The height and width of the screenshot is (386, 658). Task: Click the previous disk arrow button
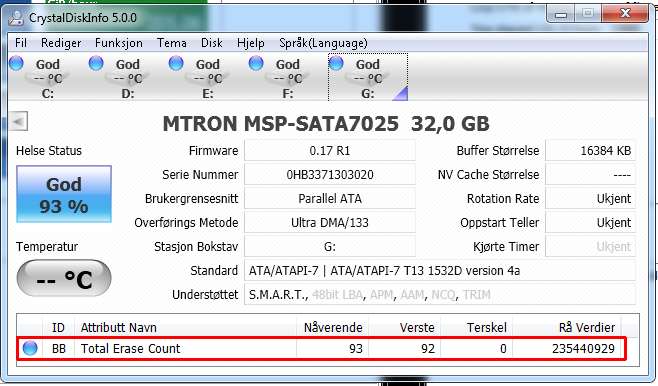tap(18, 122)
